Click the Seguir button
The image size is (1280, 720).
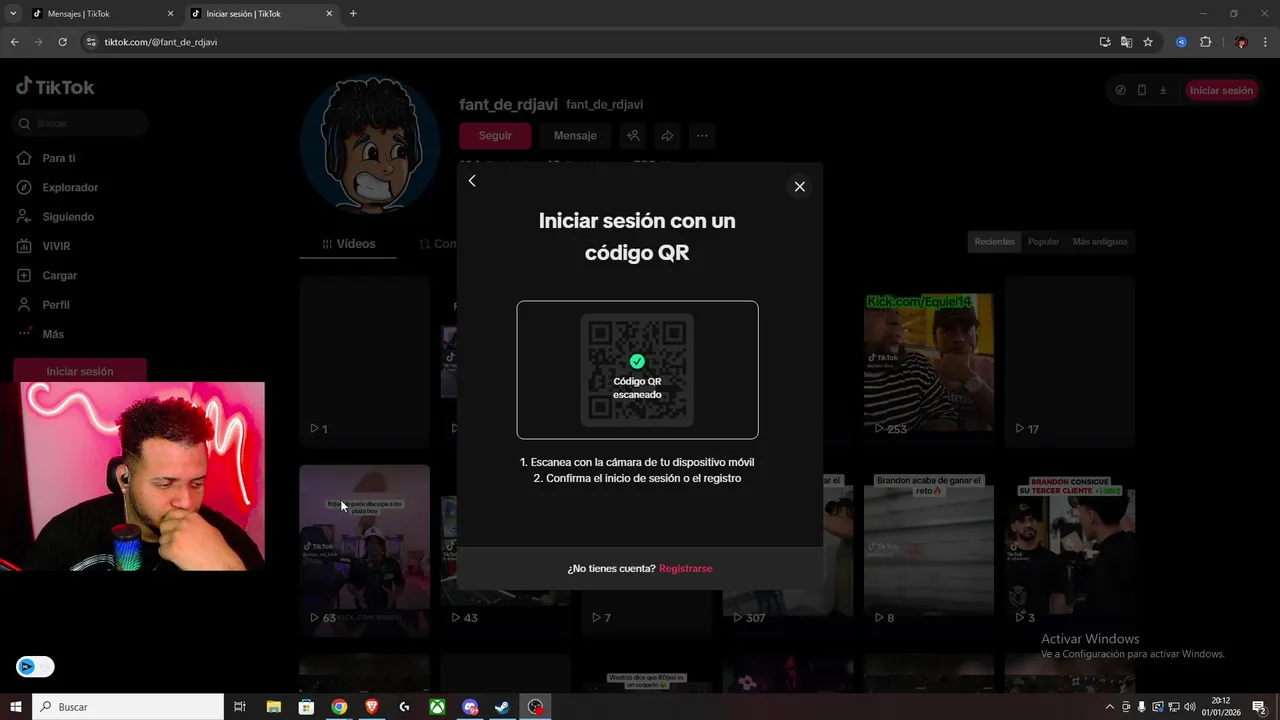[x=495, y=136]
